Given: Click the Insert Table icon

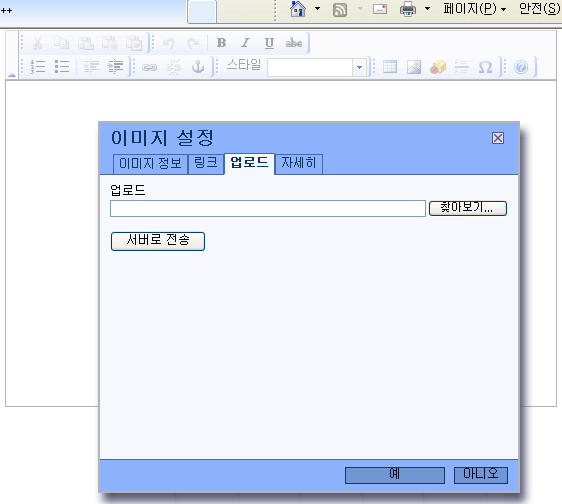Looking at the screenshot, I should point(390,67).
